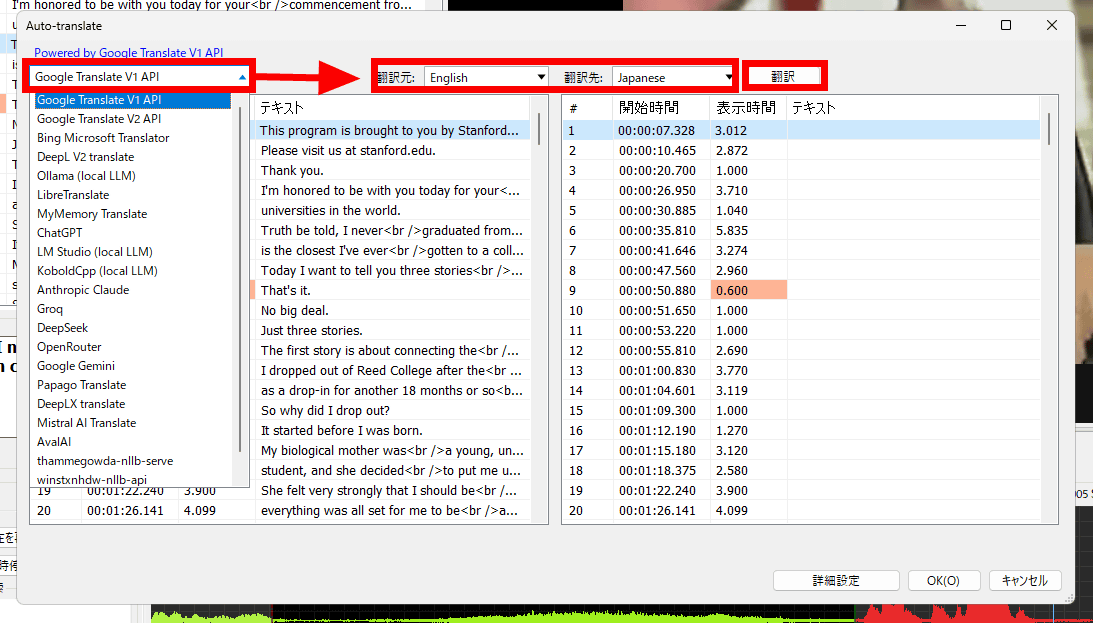Viewport: 1093px width, 623px height.
Task: Select source line "That's it."
Action: pos(286,291)
